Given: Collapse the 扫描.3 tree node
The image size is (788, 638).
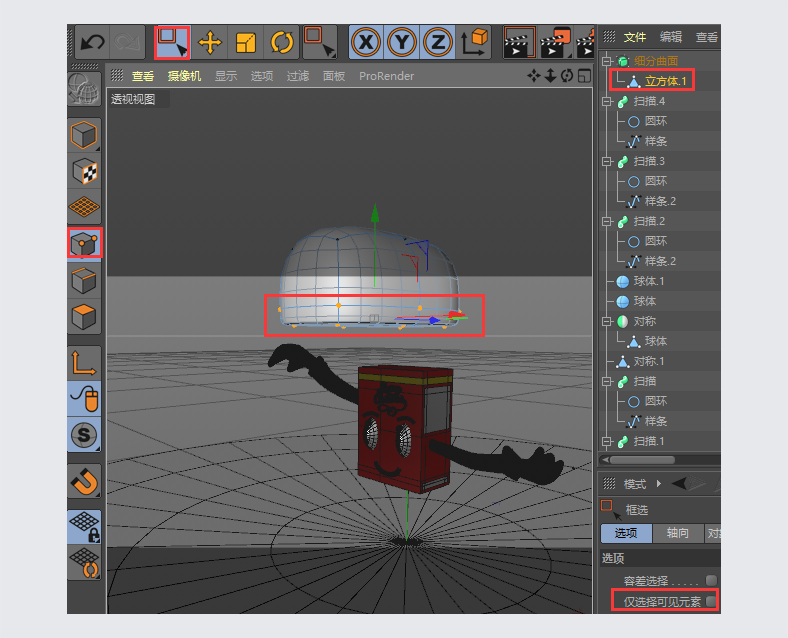Looking at the screenshot, I should [x=607, y=161].
